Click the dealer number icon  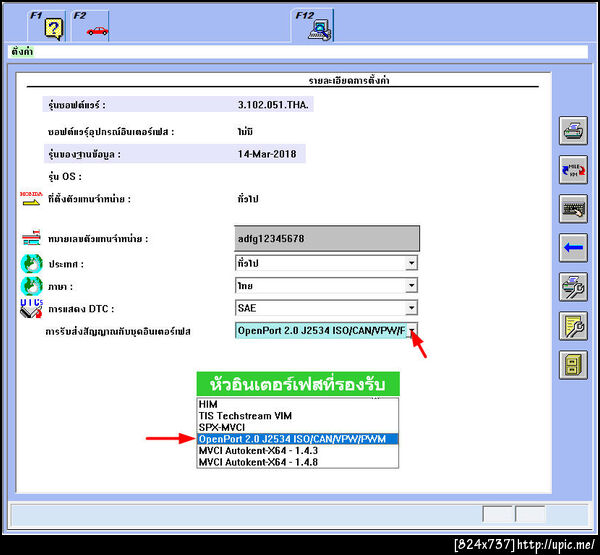click(31, 238)
